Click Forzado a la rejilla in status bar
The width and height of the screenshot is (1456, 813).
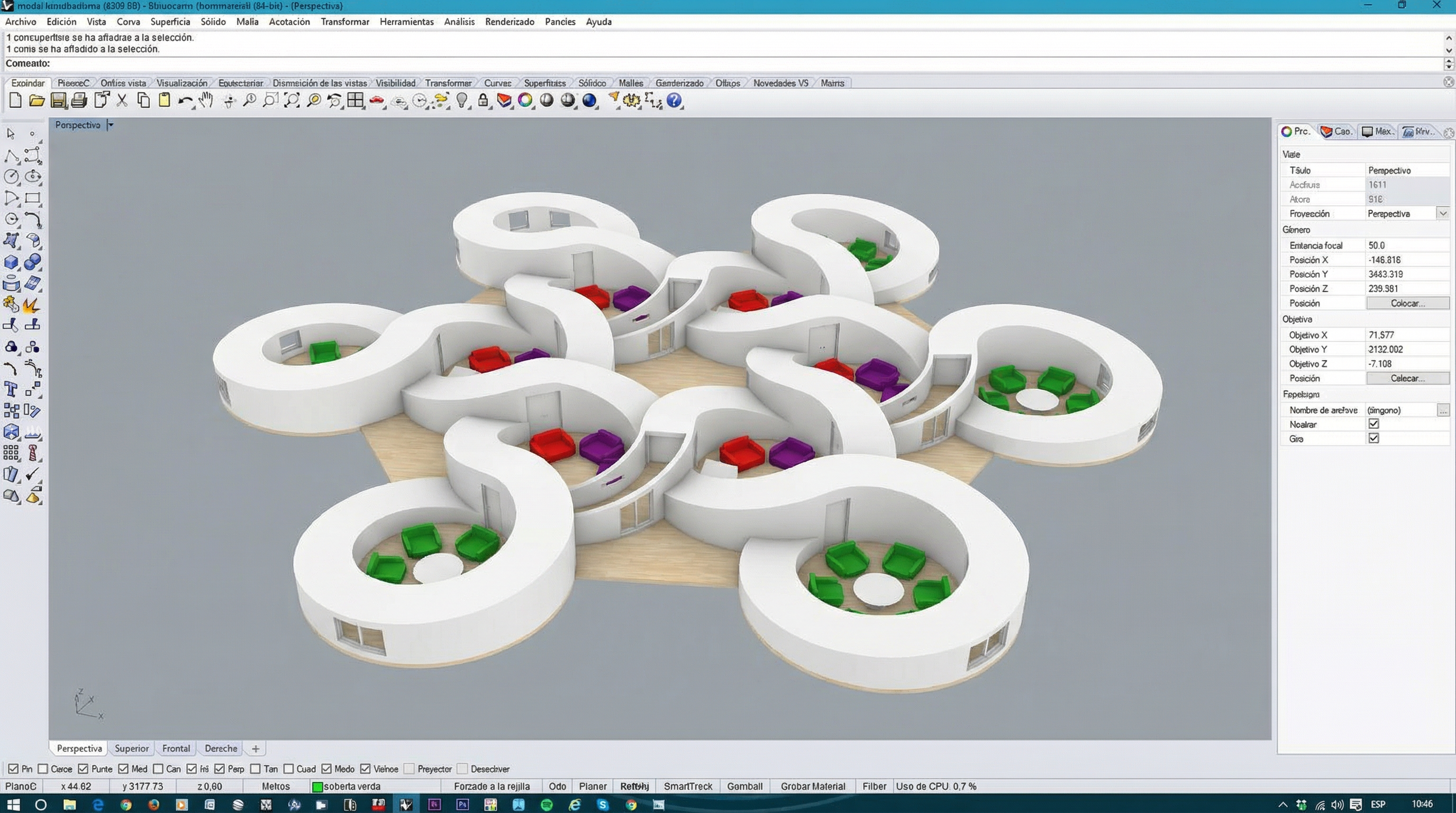[x=492, y=786]
